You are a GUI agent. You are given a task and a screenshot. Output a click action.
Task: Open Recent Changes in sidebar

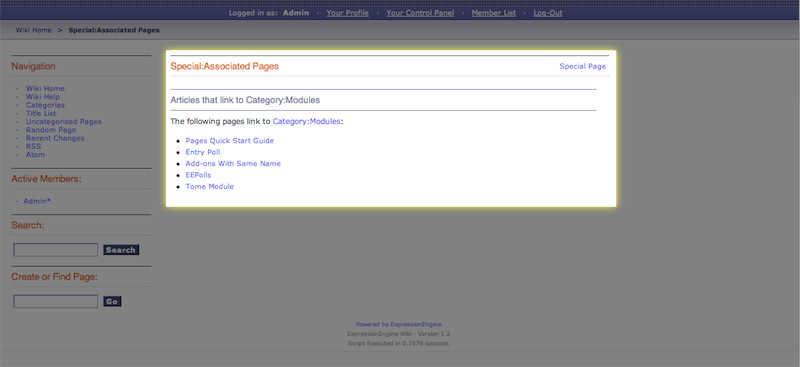(x=55, y=138)
